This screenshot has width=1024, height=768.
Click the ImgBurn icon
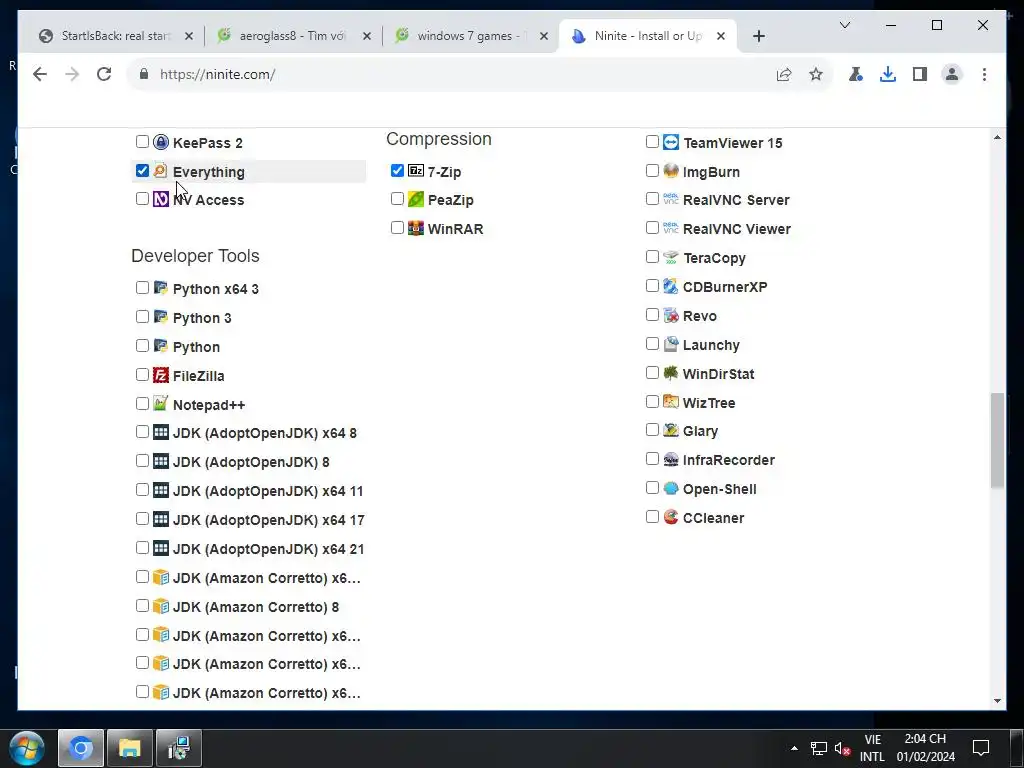[x=671, y=170]
